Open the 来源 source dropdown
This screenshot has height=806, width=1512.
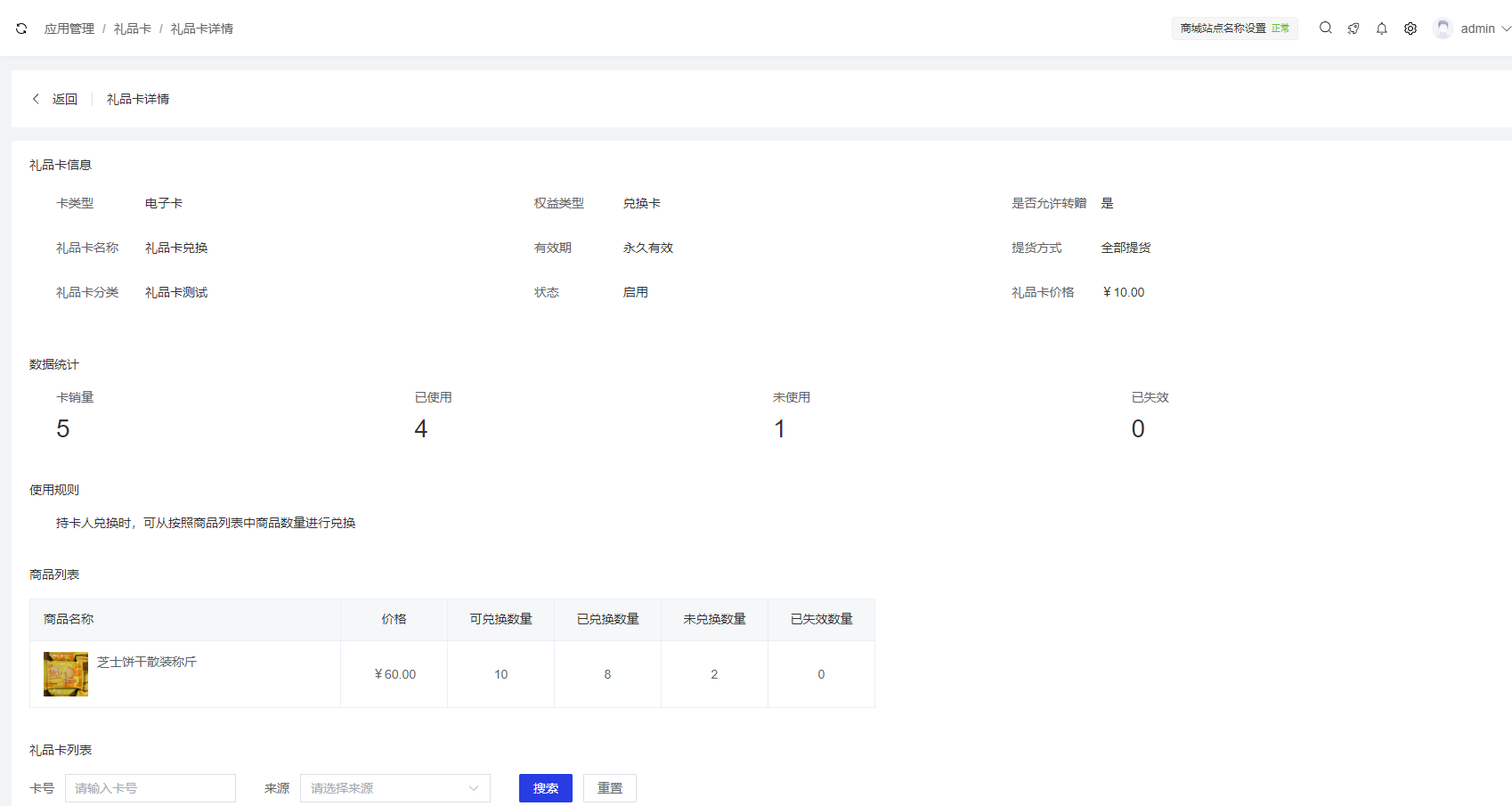pyautogui.click(x=394, y=788)
